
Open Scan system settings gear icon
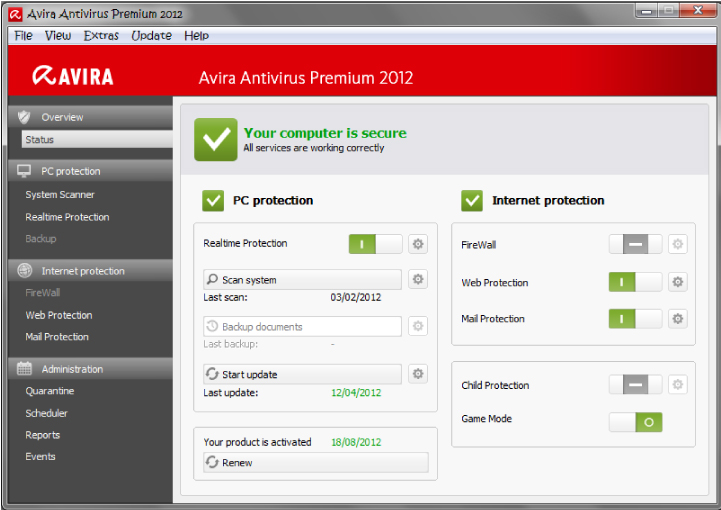click(418, 280)
